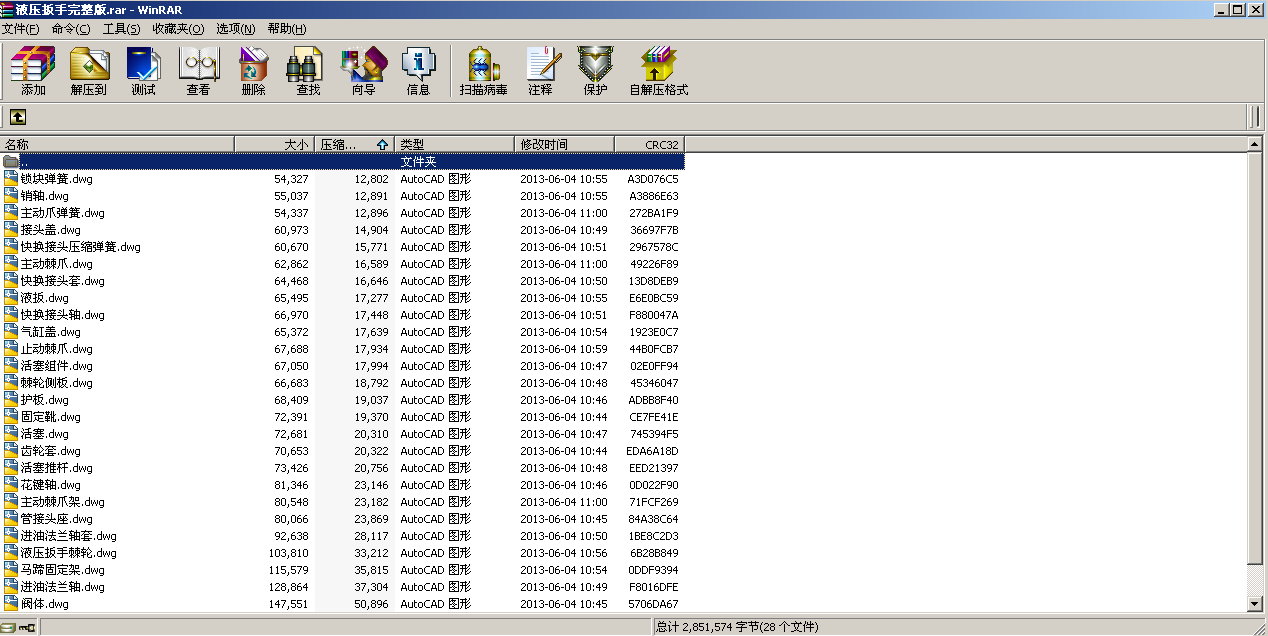This screenshot has width=1268, height=636.
Task: Select 齿轮套.dwg file name
Action: click(51, 451)
